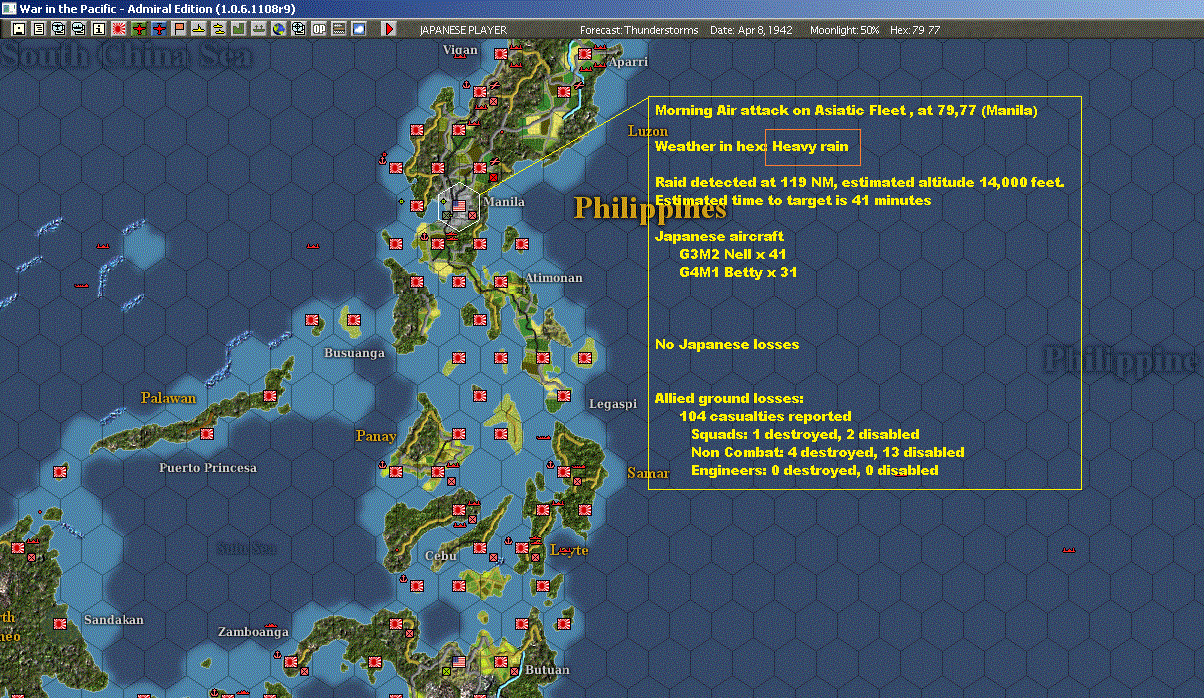
Task: Open the OP operations report icon
Action: click(318, 29)
